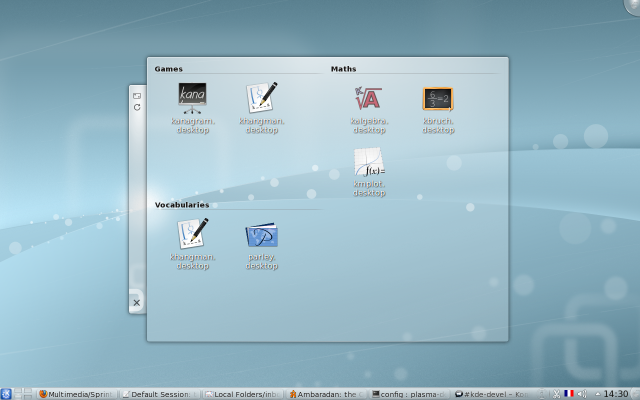Open kanagram.desktop in the Games group
This screenshot has height=400, width=640.
192,98
